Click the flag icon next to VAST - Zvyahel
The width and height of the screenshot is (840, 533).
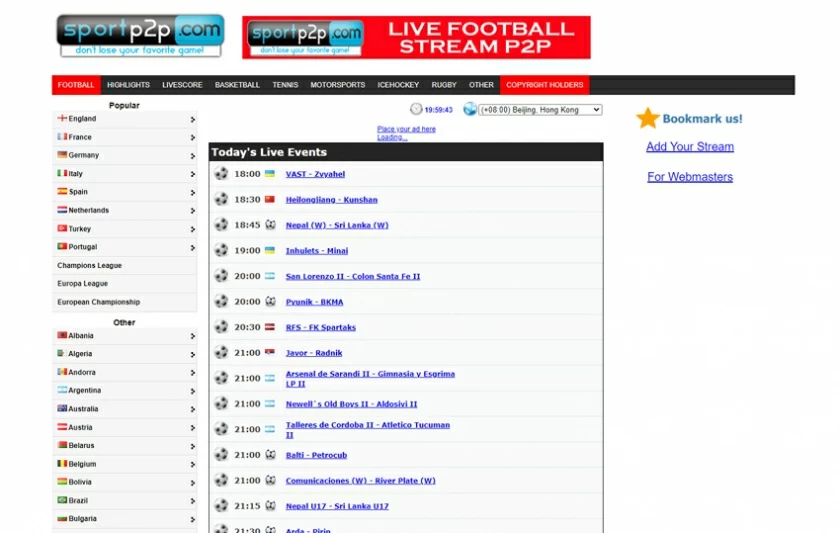click(x=270, y=174)
